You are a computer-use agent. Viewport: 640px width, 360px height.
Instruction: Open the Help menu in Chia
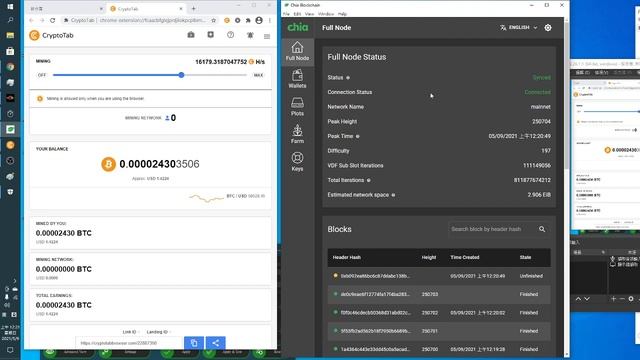click(342, 14)
